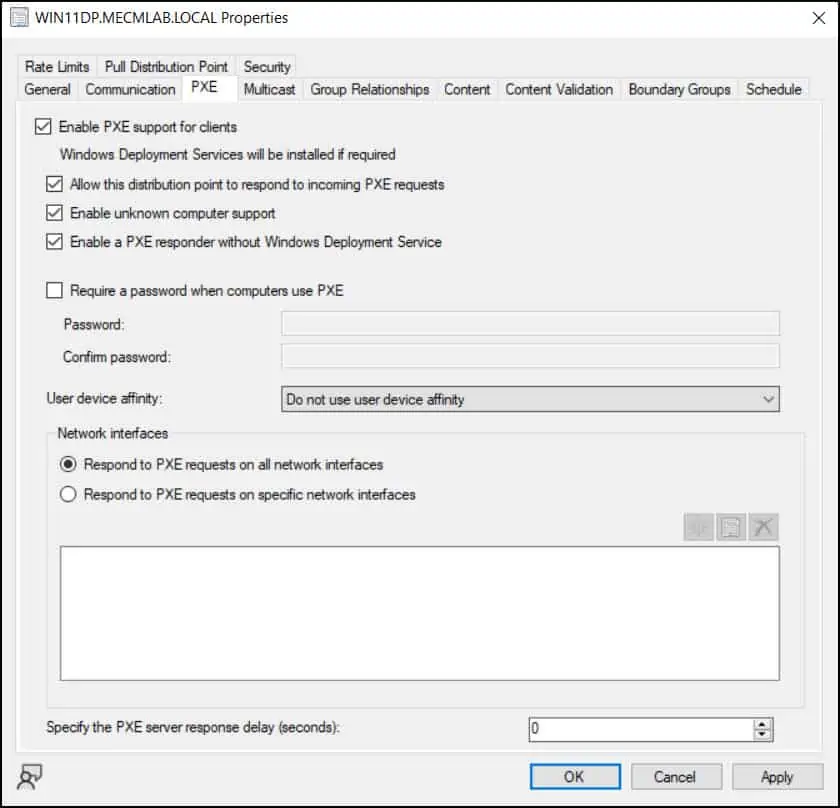
Task: Click the add network interface star icon
Action: coord(699,528)
